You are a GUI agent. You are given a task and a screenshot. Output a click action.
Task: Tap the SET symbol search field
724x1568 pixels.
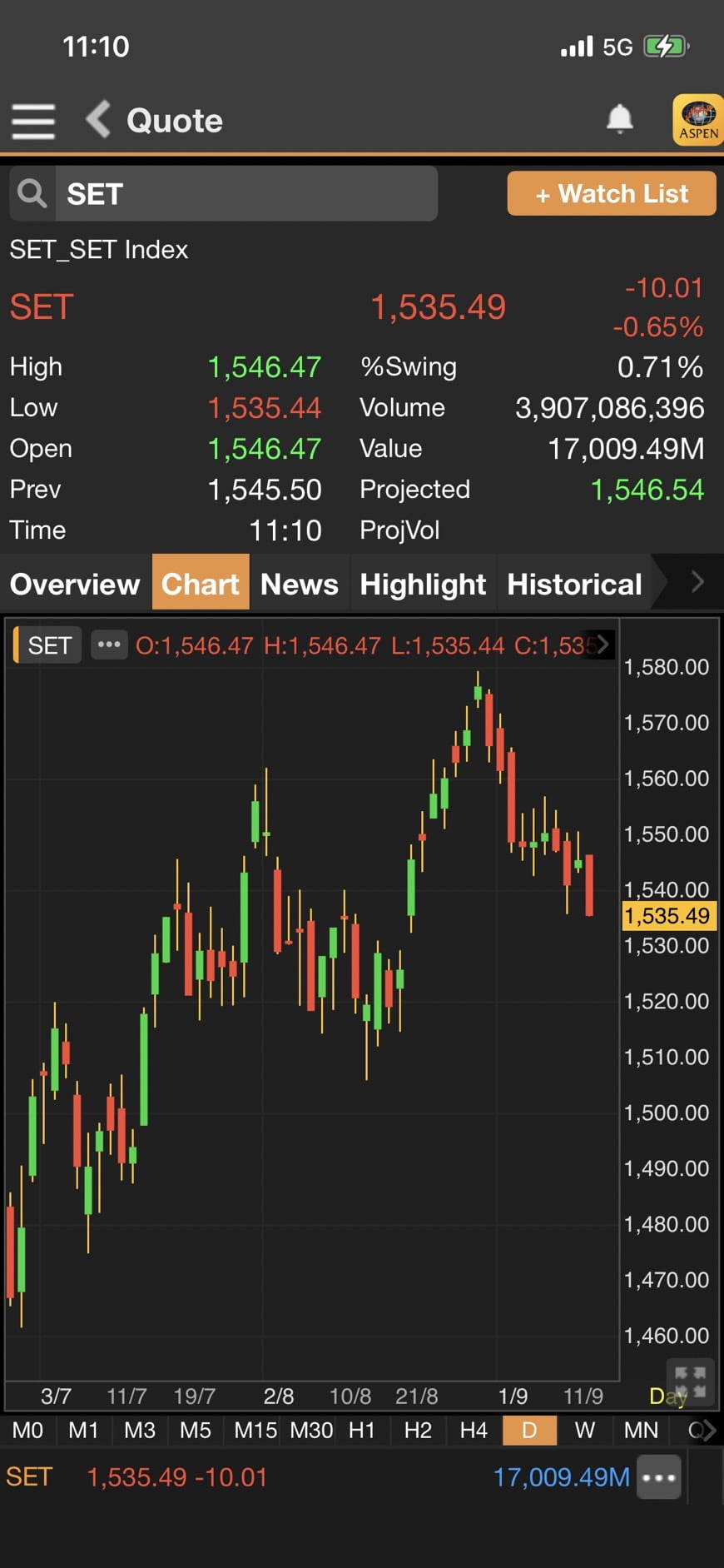click(245, 194)
